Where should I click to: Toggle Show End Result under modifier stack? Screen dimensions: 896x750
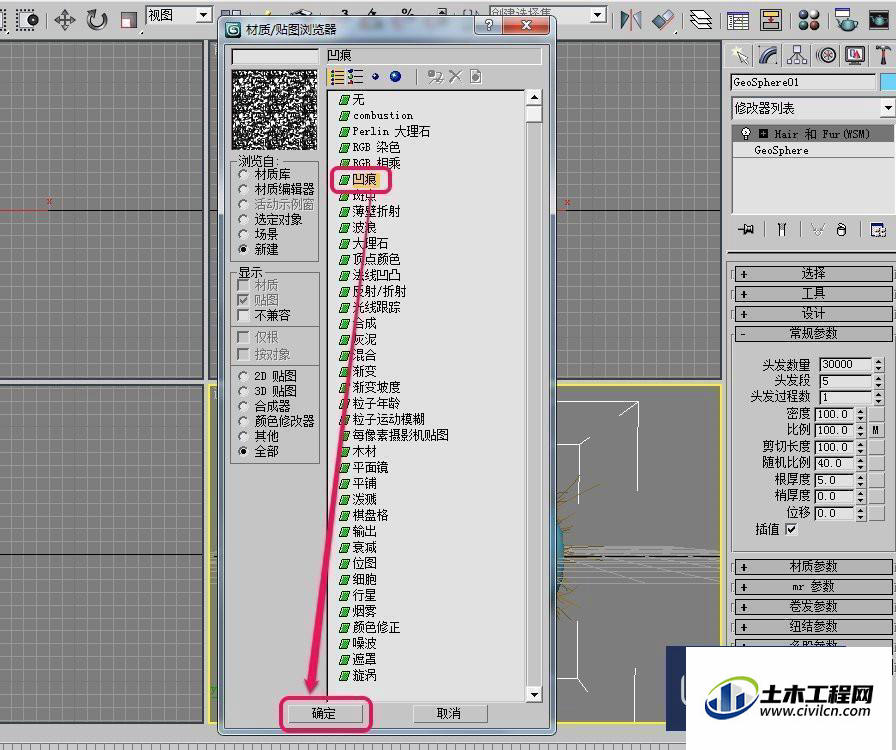782,229
